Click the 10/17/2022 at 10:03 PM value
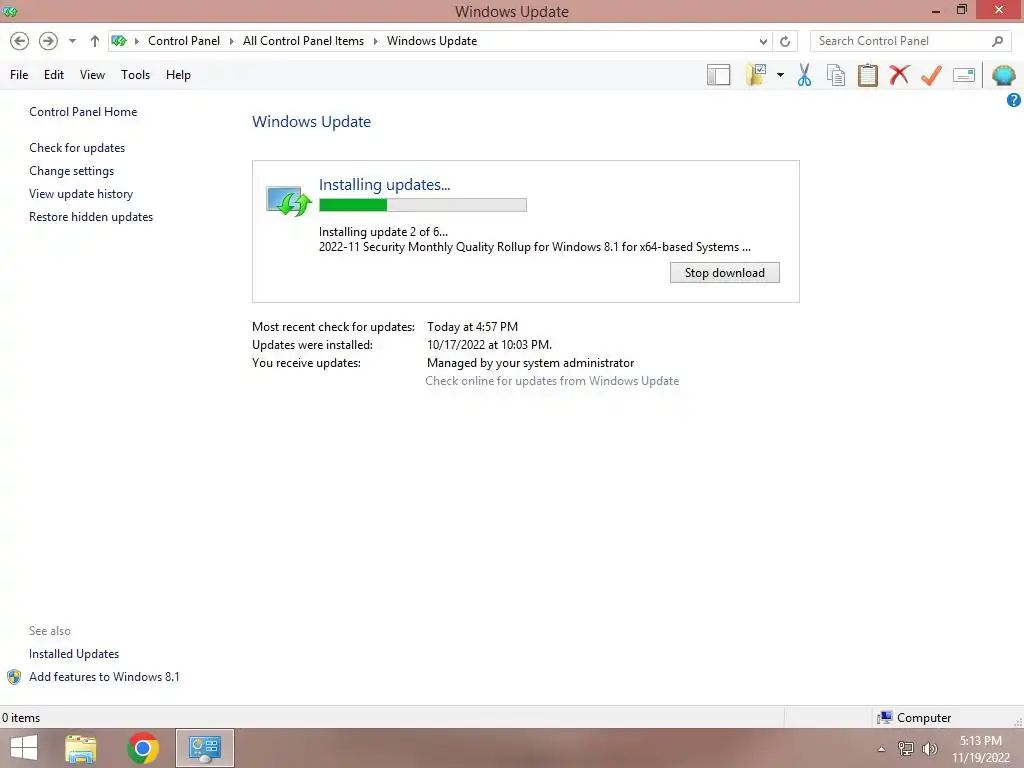 coord(489,345)
